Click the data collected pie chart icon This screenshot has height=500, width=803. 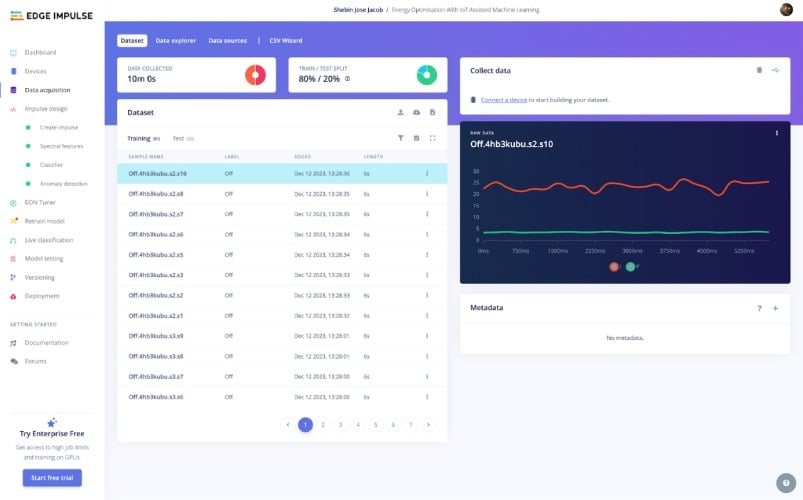pos(255,75)
